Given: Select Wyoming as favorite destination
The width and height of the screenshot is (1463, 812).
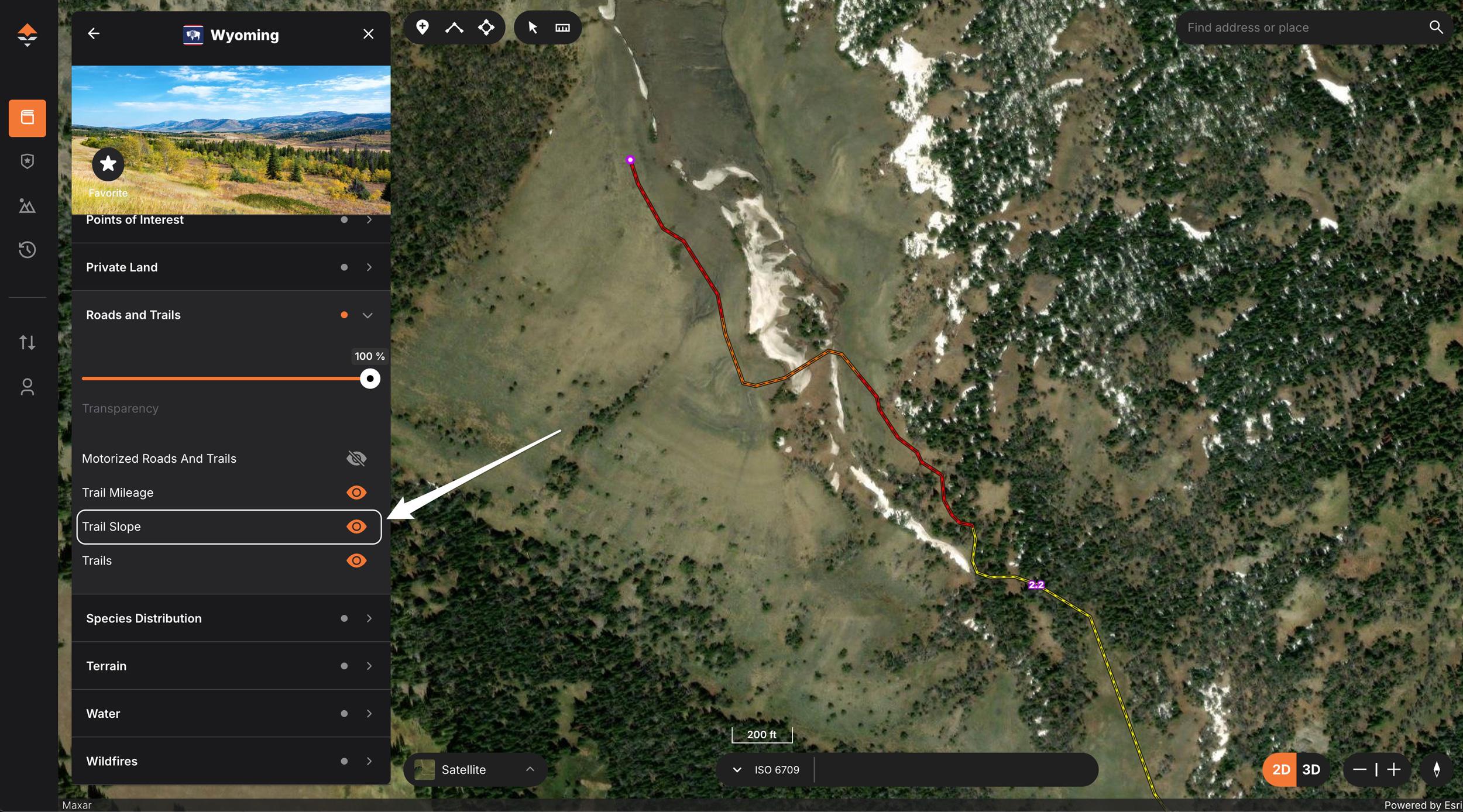Looking at the screenshot, I should pyautogui.click(x=107, y=164).
